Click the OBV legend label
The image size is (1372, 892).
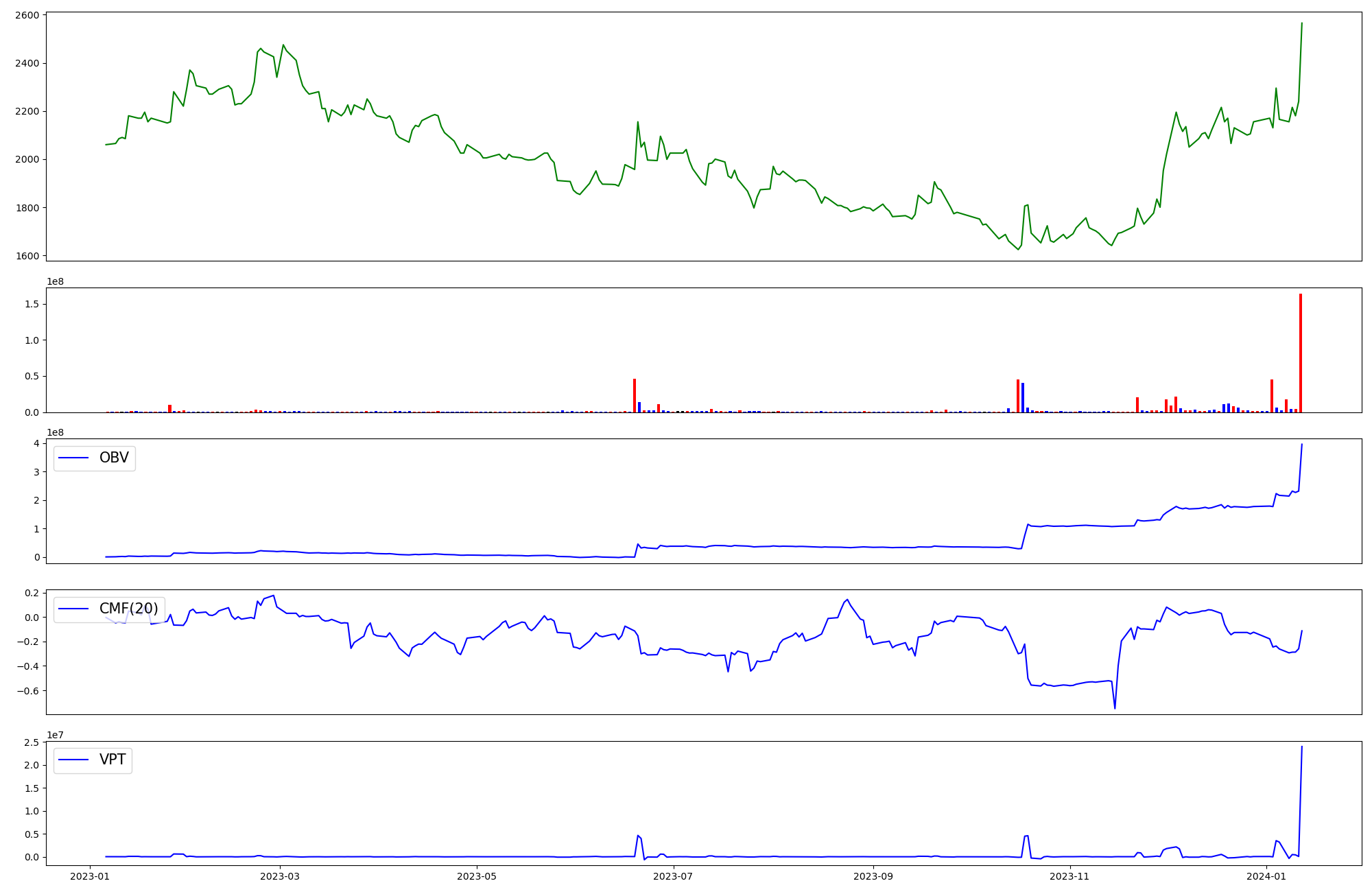coord(114,458)
